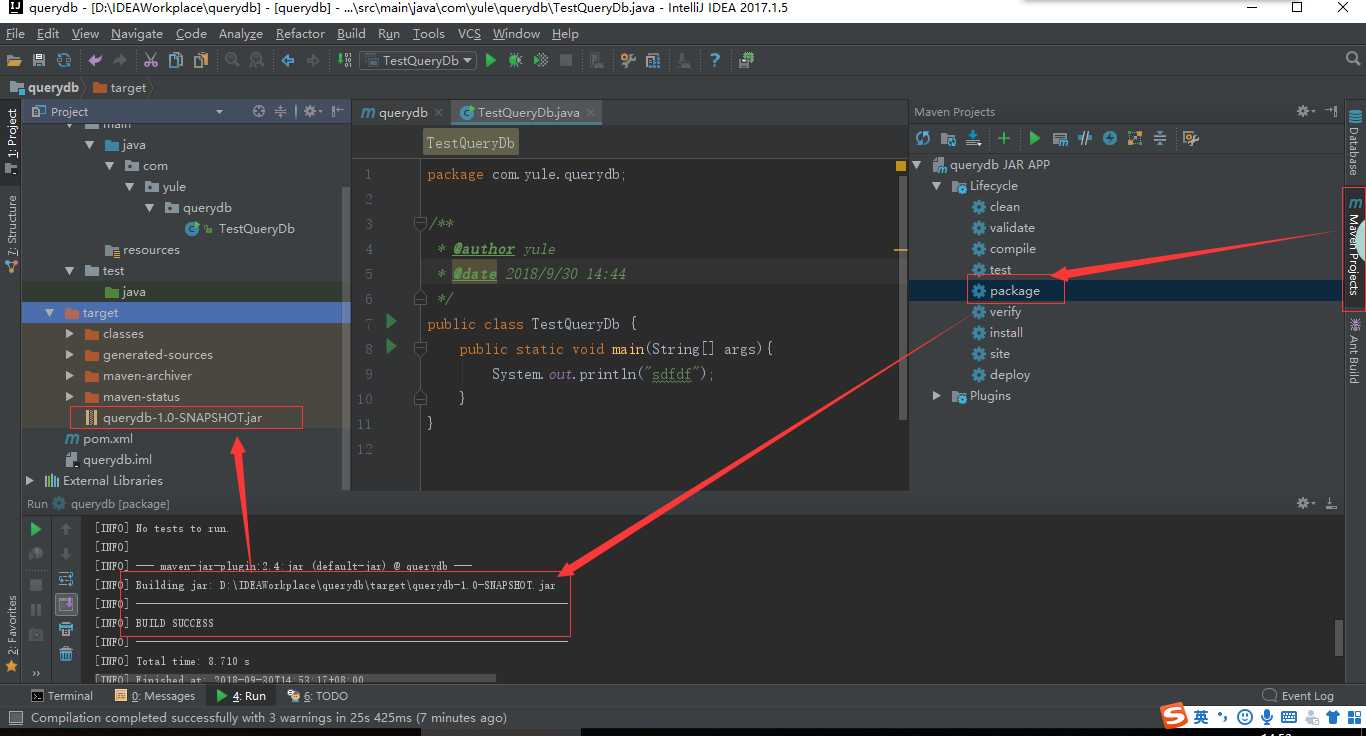Open the Build menu
1366x736 pixels.
(x=351, y=33)
